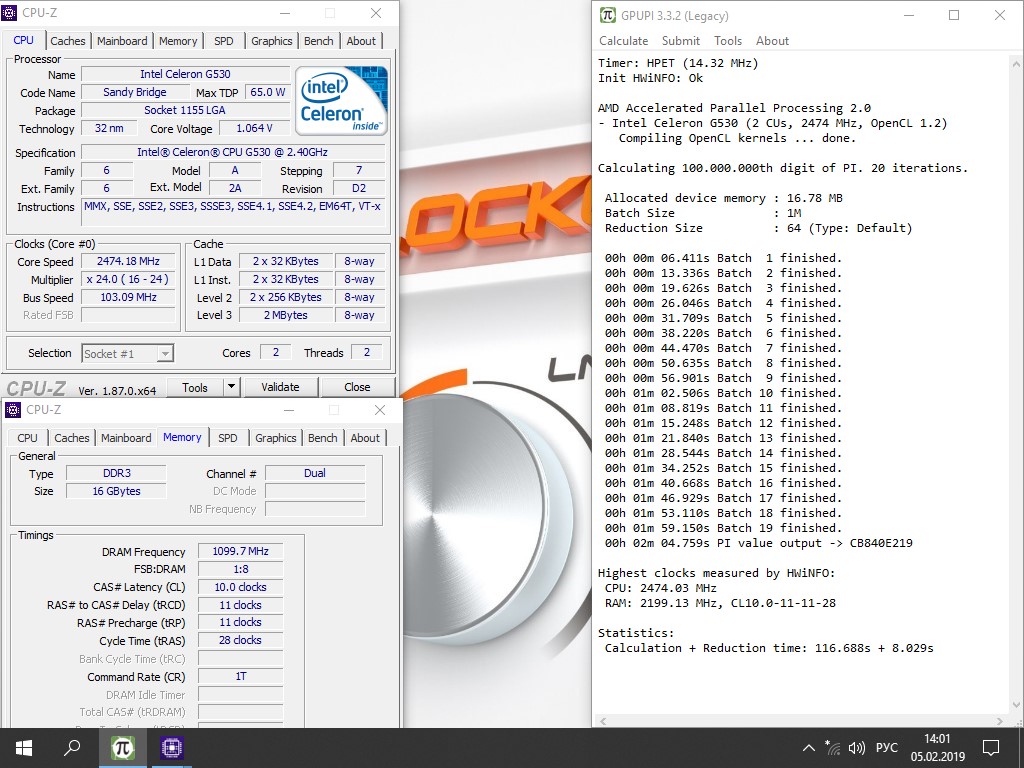Screen dimensions: 1024x768
Task: Expand the Tools dropdown arrow in CPU-Z
Action: (231, 387)
